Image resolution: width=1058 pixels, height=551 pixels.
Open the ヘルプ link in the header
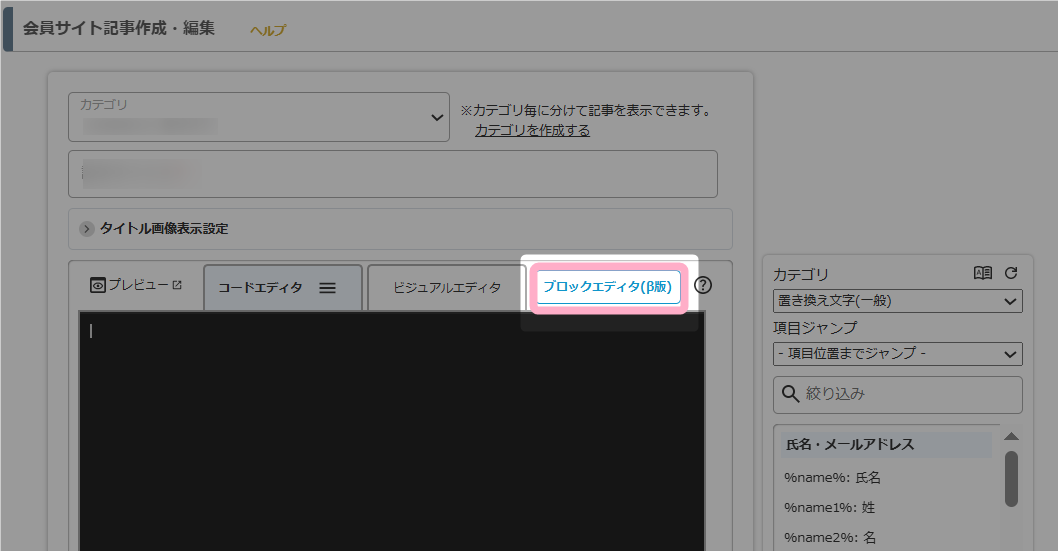267,30
